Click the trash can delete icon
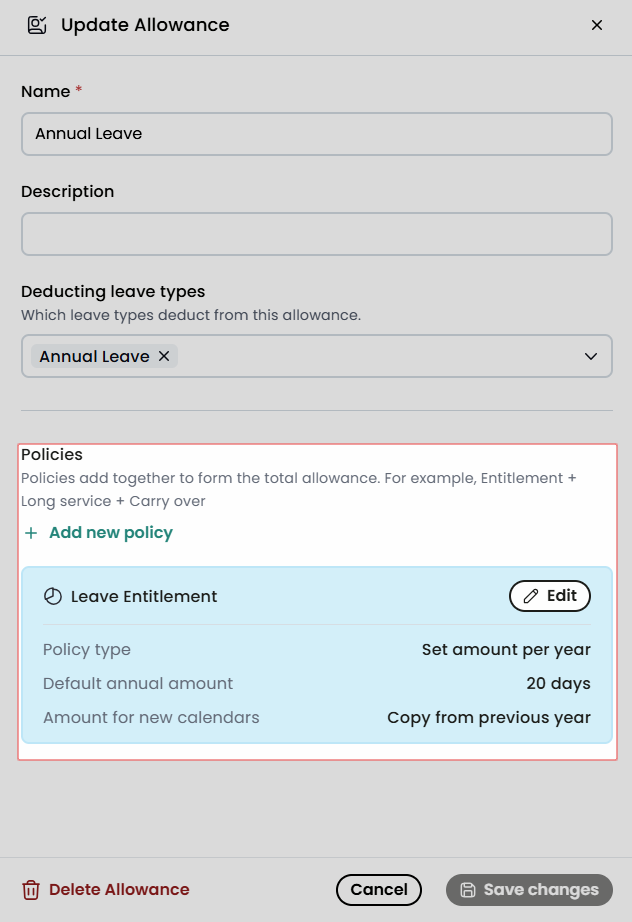This screenshot has height=922, width=632. pyautogui.click(x=31, y=890)
